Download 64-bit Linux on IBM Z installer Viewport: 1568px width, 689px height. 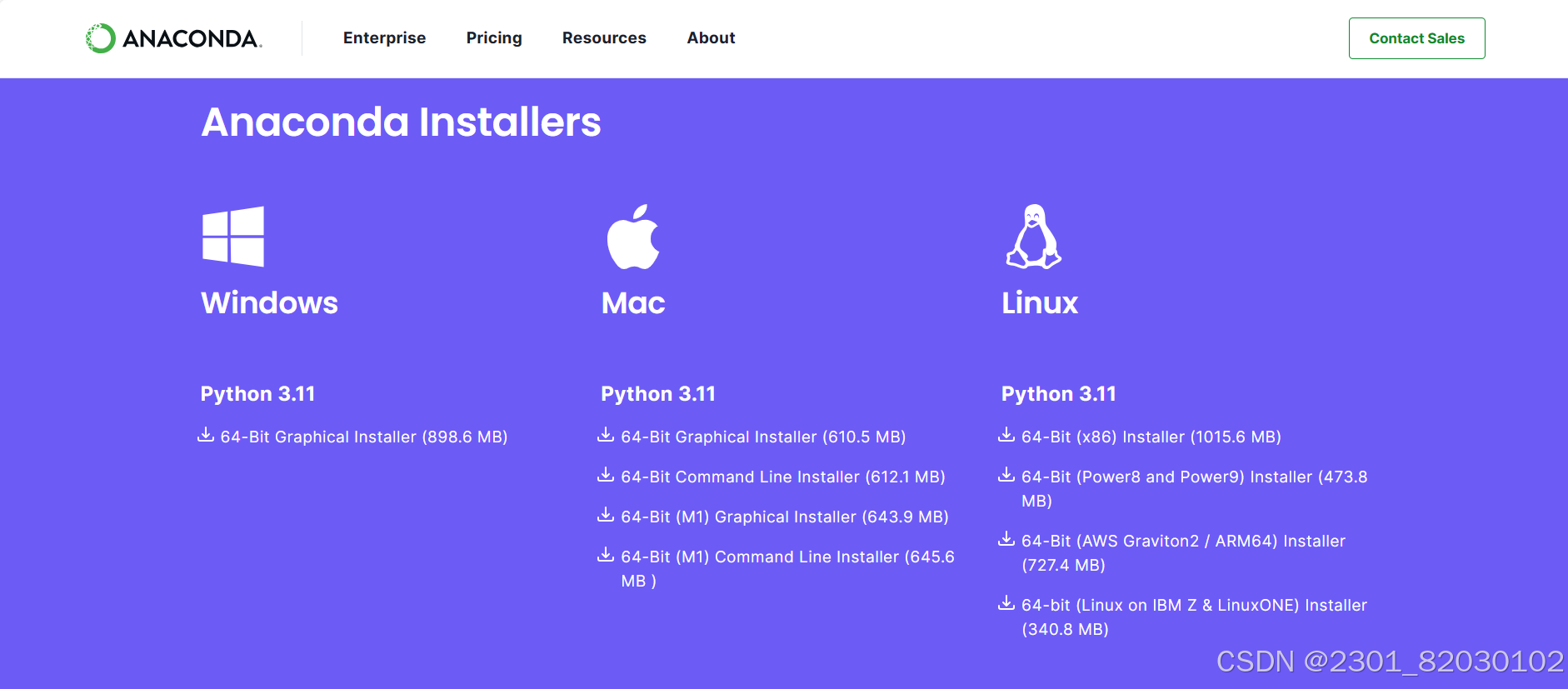click(x=1194, y=617)
